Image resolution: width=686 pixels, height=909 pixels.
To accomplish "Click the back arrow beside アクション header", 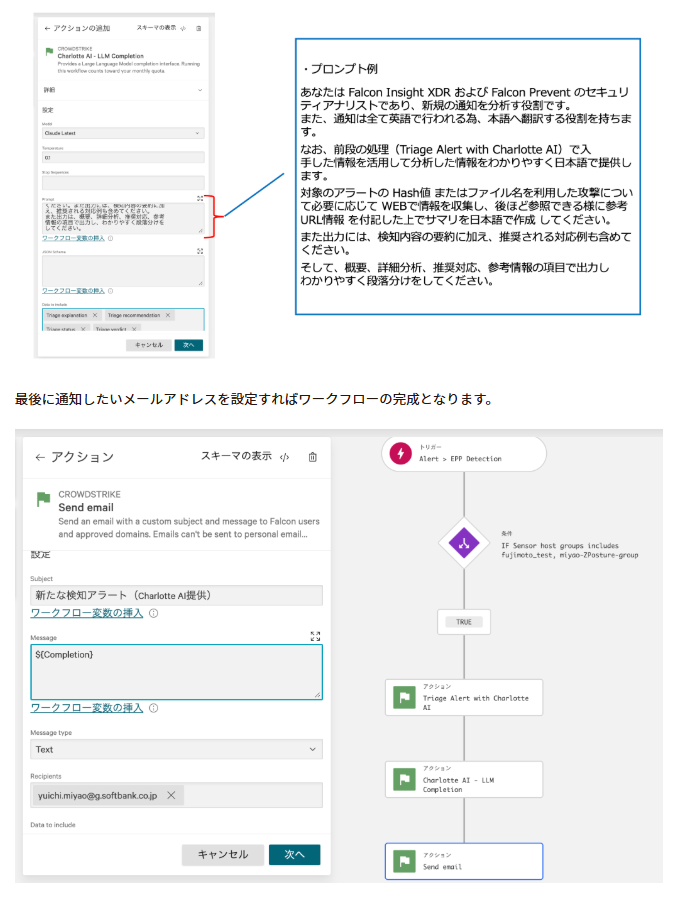I will (40, 457).
